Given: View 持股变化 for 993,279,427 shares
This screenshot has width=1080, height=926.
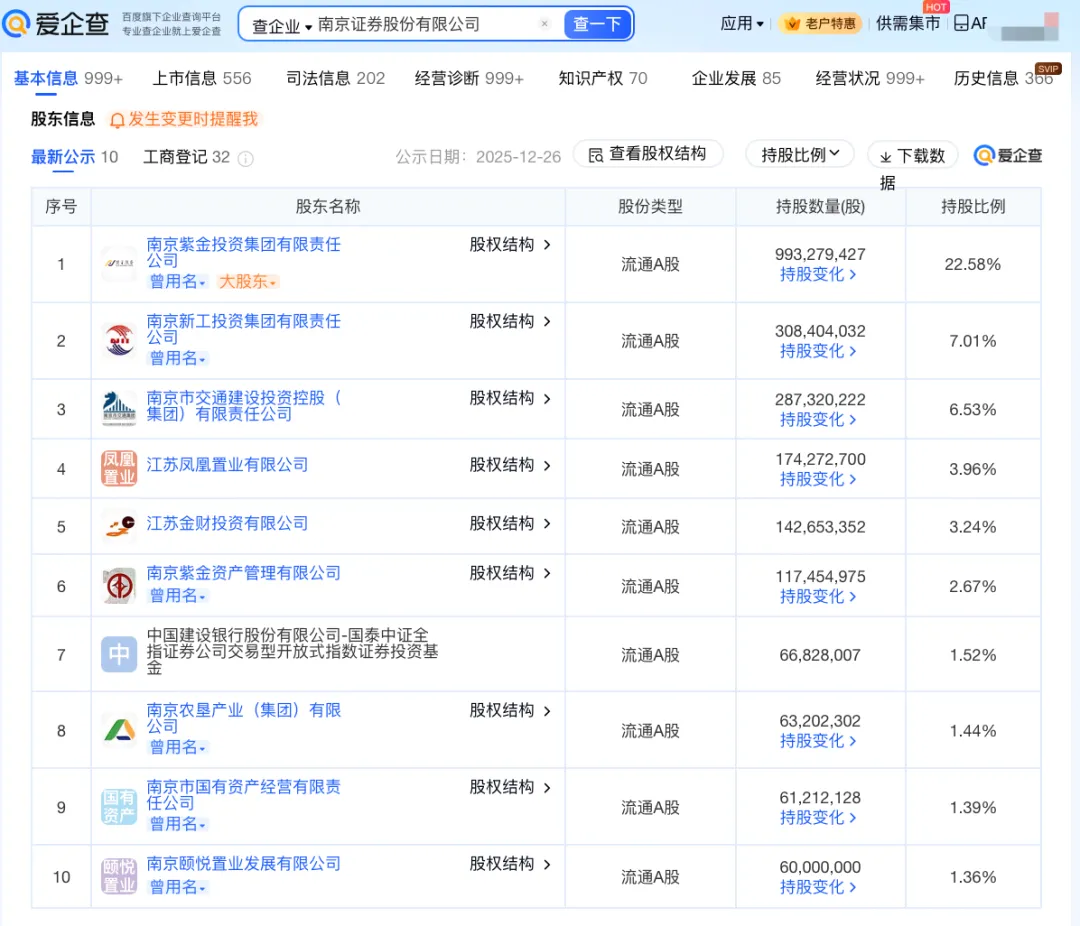Looking at the screenshot, I should coord(818,274).
